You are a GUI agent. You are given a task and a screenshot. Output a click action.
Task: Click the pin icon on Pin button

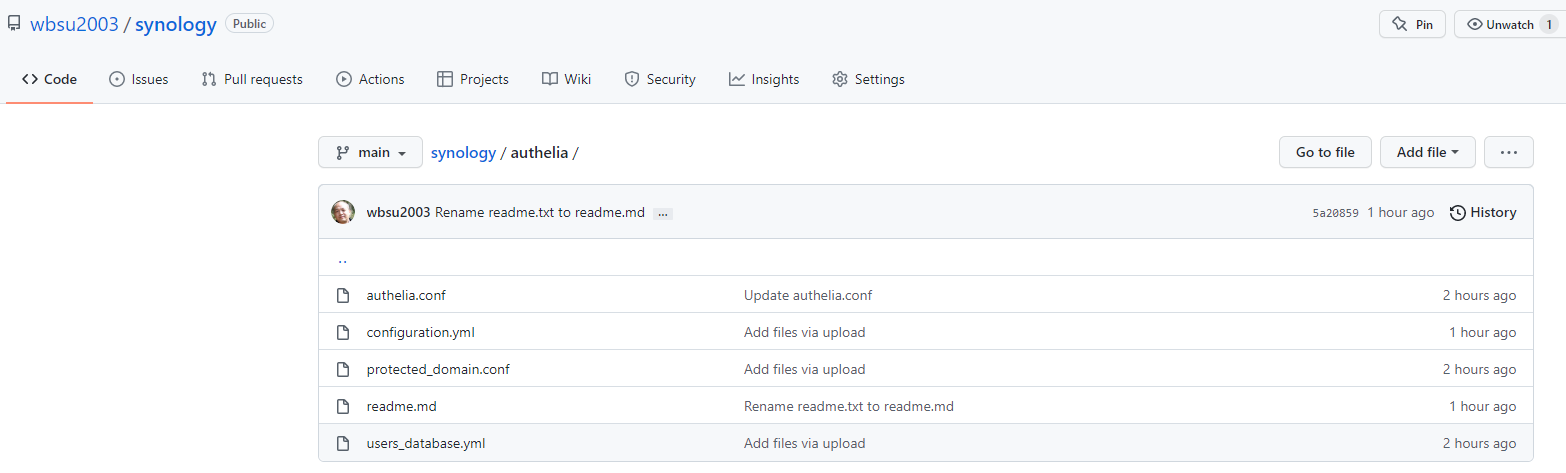click(1399, 24)
